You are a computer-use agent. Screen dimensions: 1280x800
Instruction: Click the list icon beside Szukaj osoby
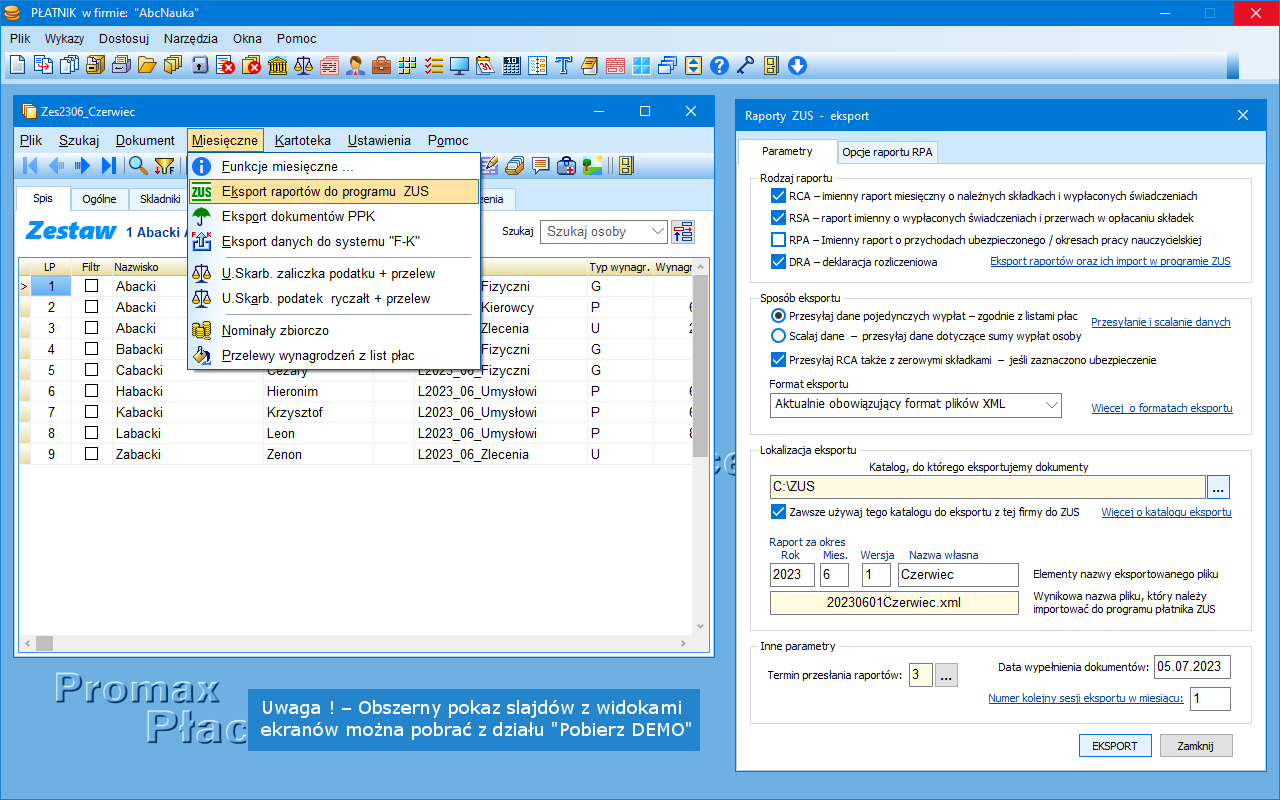(683, 232)
